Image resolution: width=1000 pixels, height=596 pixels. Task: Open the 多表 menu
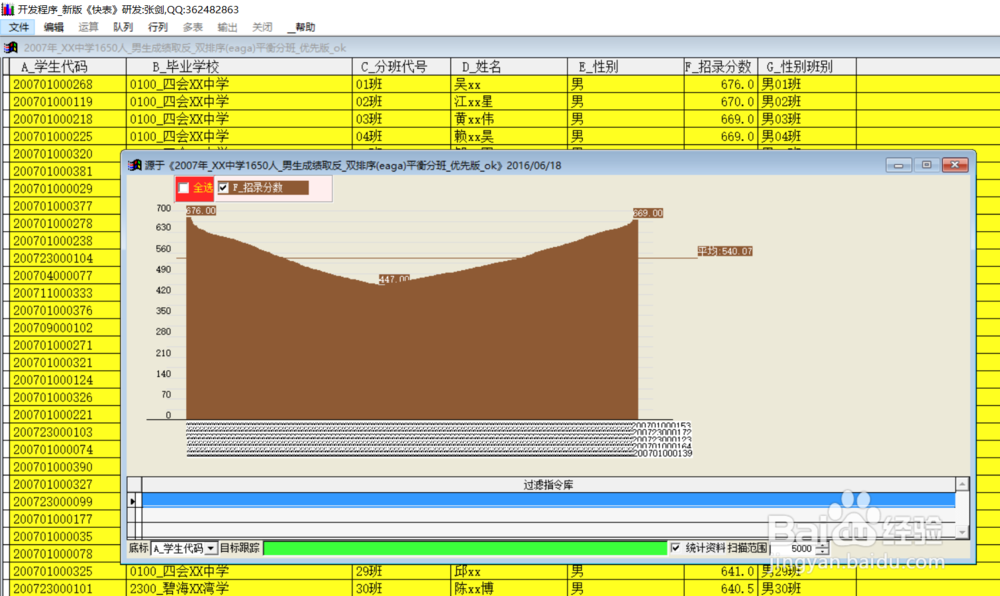coord(193,27)
